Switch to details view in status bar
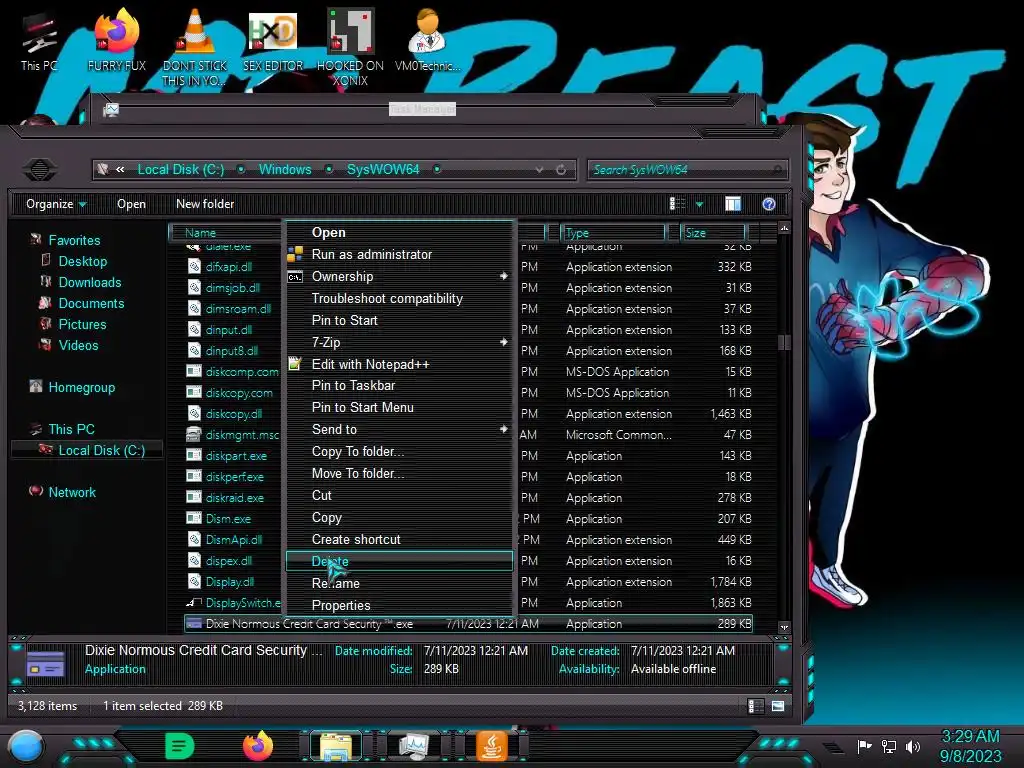1024x768 pixels. tap(756, 706)
